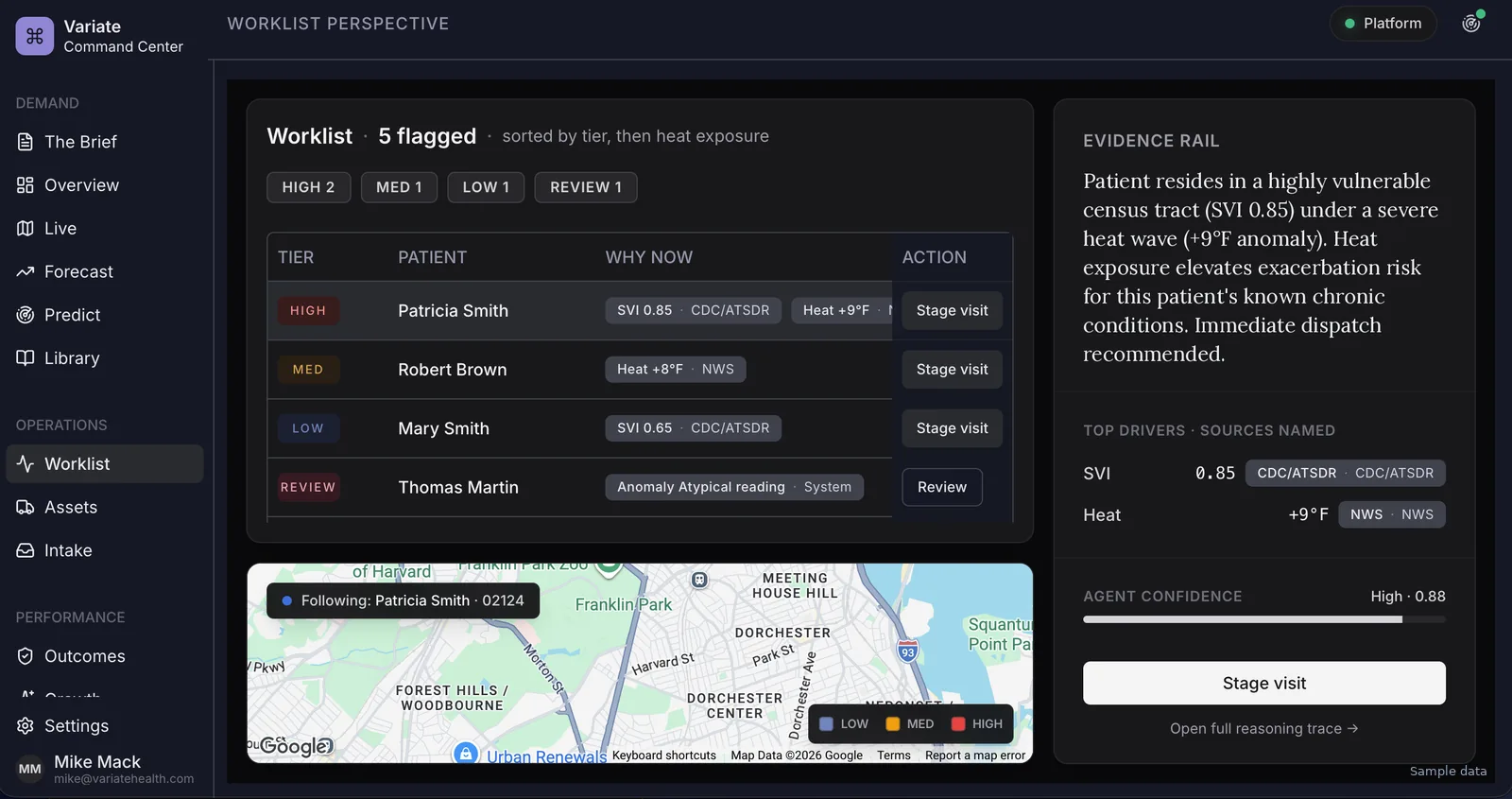1512x799 pixels.
Task: Select the Overview grid icon
Action: pos(26,185)
